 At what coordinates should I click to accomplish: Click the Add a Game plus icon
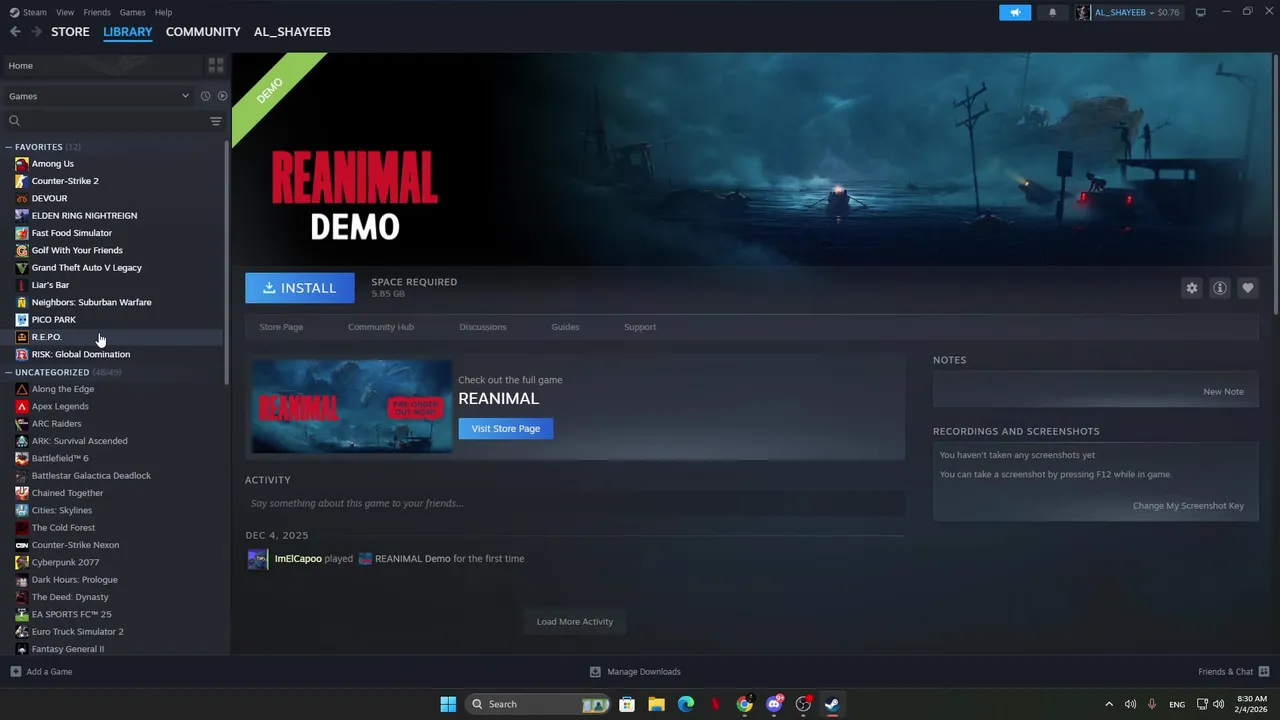coord(15,672)
